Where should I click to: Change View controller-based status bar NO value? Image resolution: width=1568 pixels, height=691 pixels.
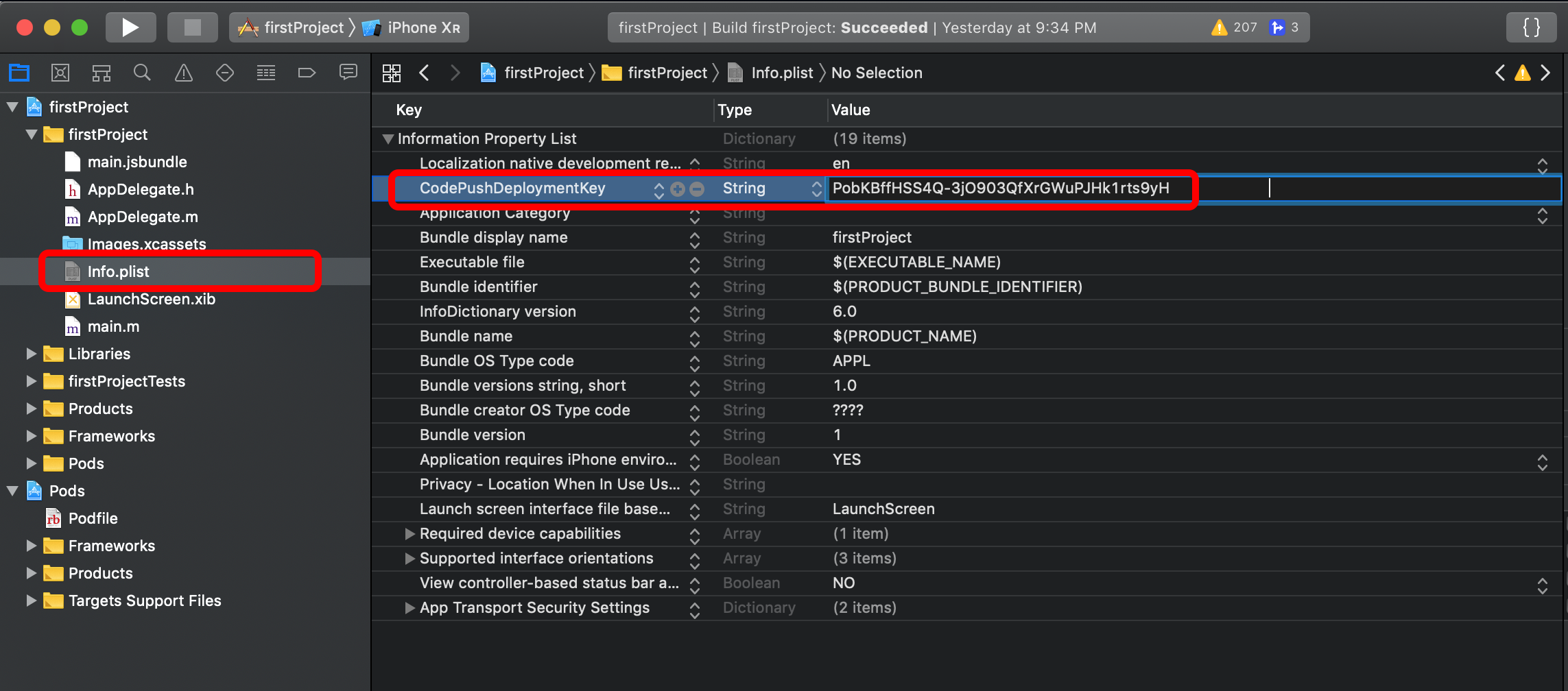pos(1542,585)
